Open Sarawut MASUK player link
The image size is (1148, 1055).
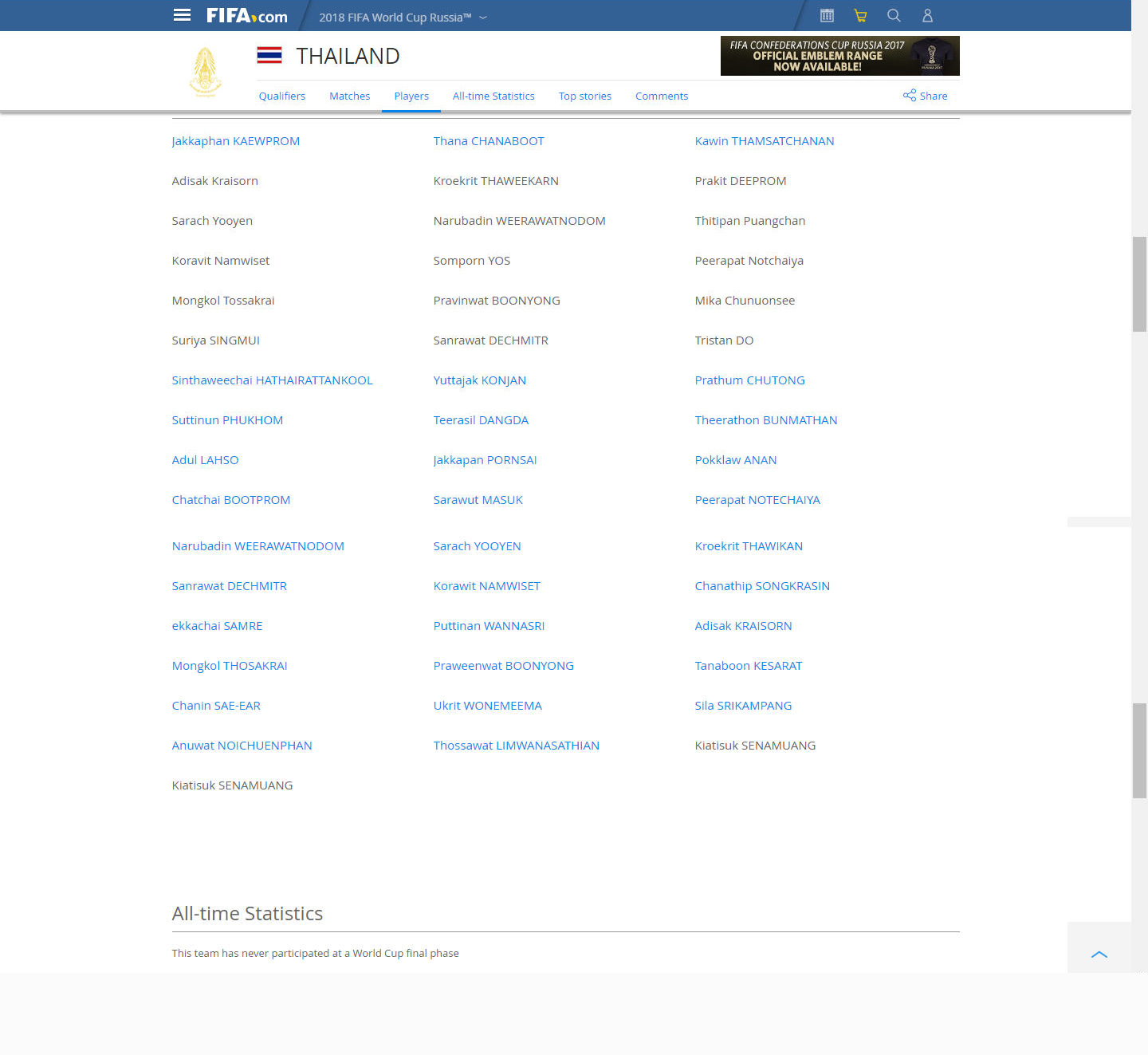[x=478, y=500]
